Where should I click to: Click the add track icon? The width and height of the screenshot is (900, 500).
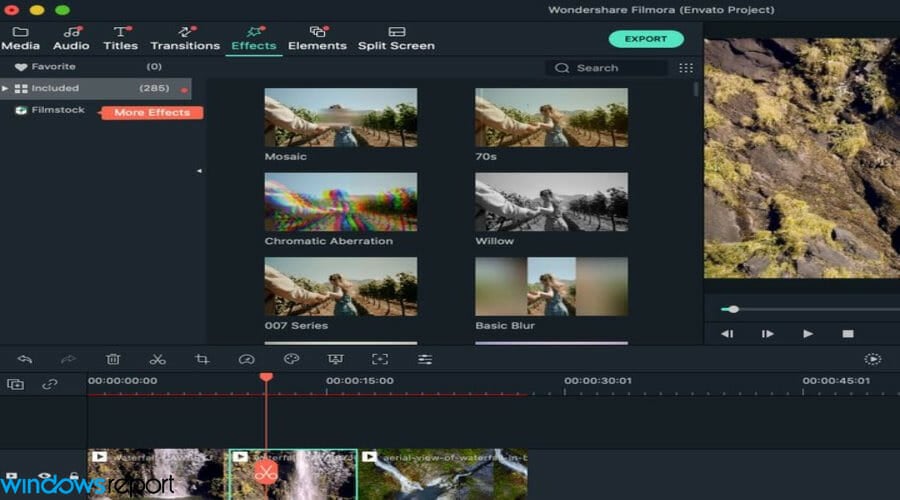coord(15,384)
